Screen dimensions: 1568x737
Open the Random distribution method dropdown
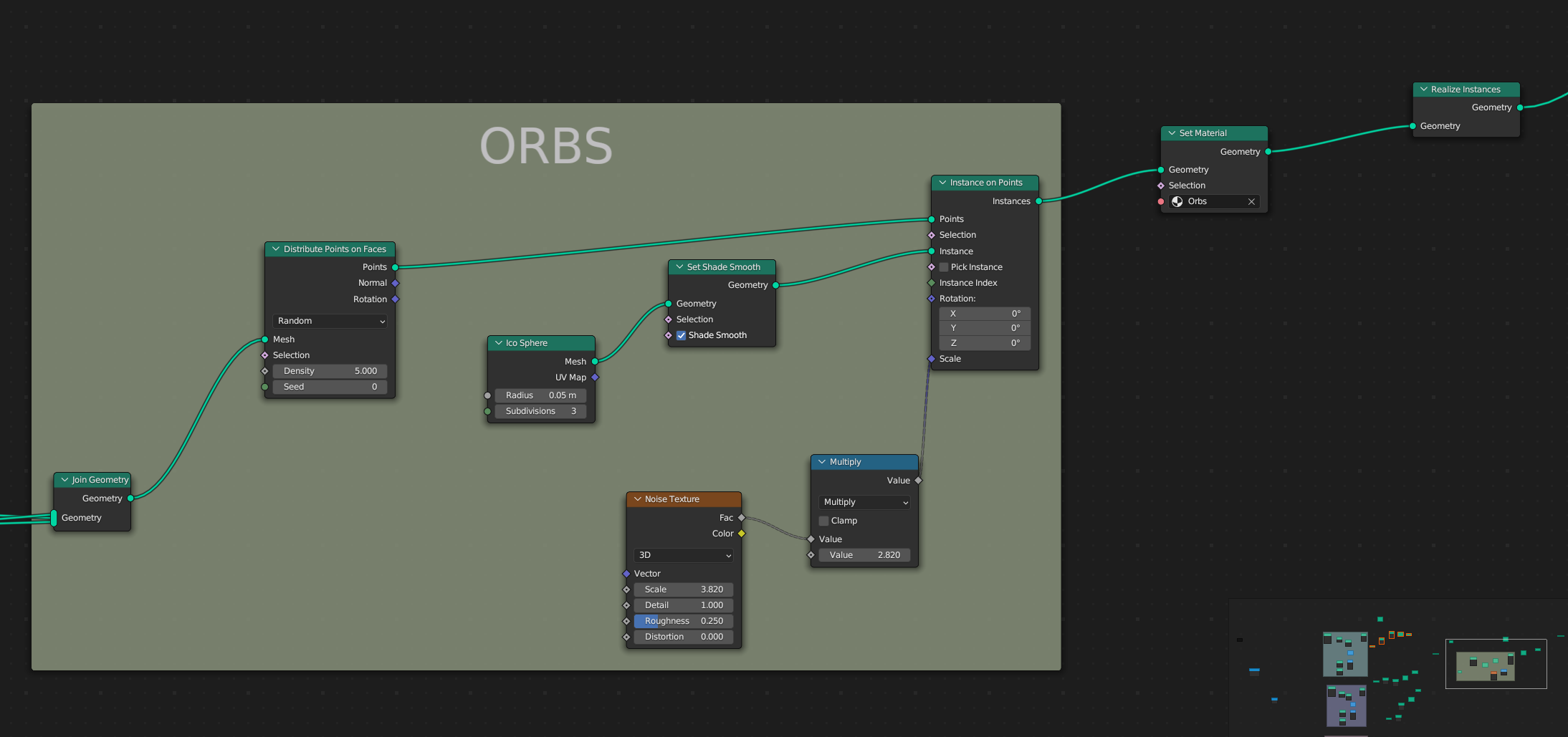click(330, 321)
